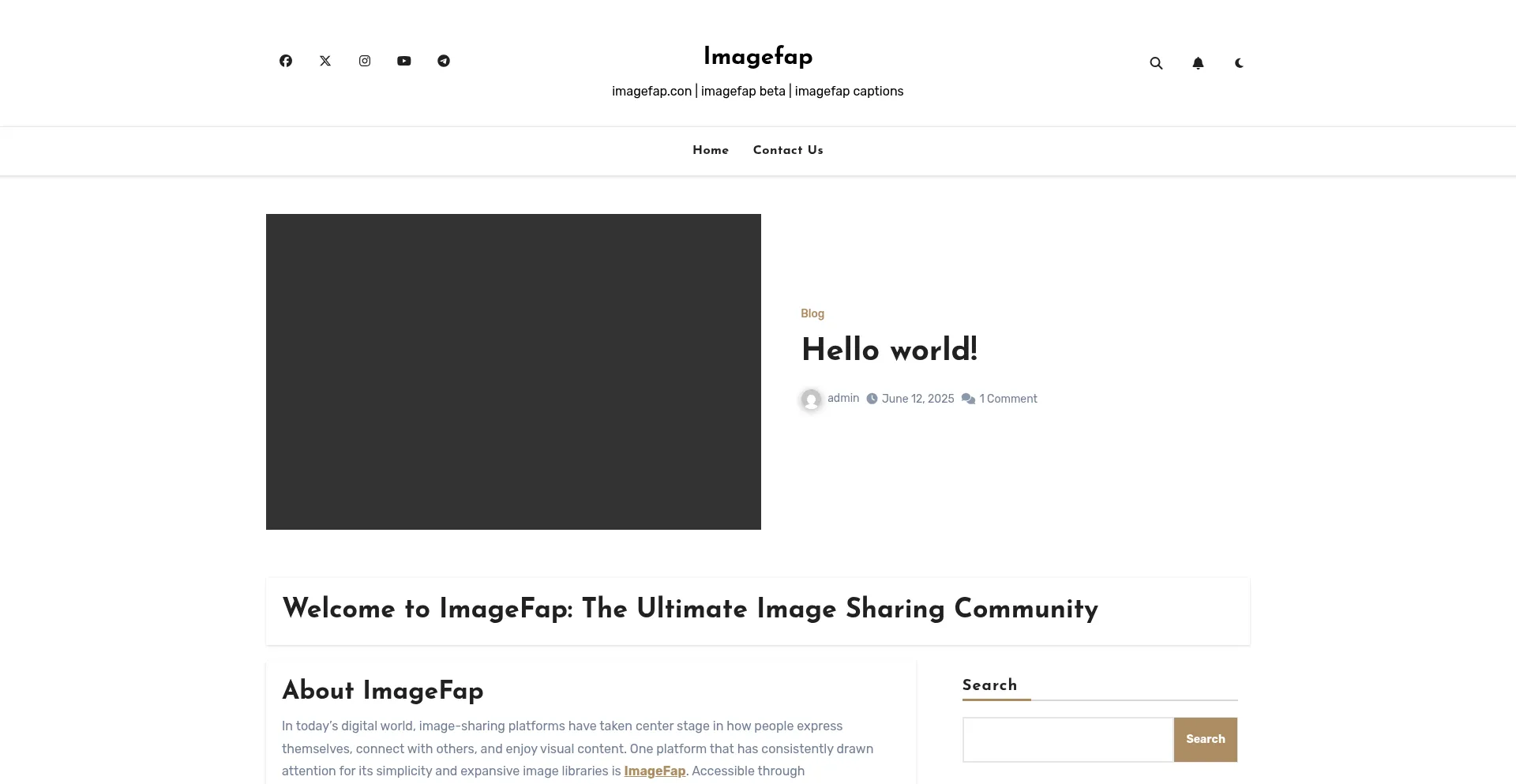This screenshot has width=1516, height=784.
Task: Open the Instagram social icon
Action: click(365, 61)
